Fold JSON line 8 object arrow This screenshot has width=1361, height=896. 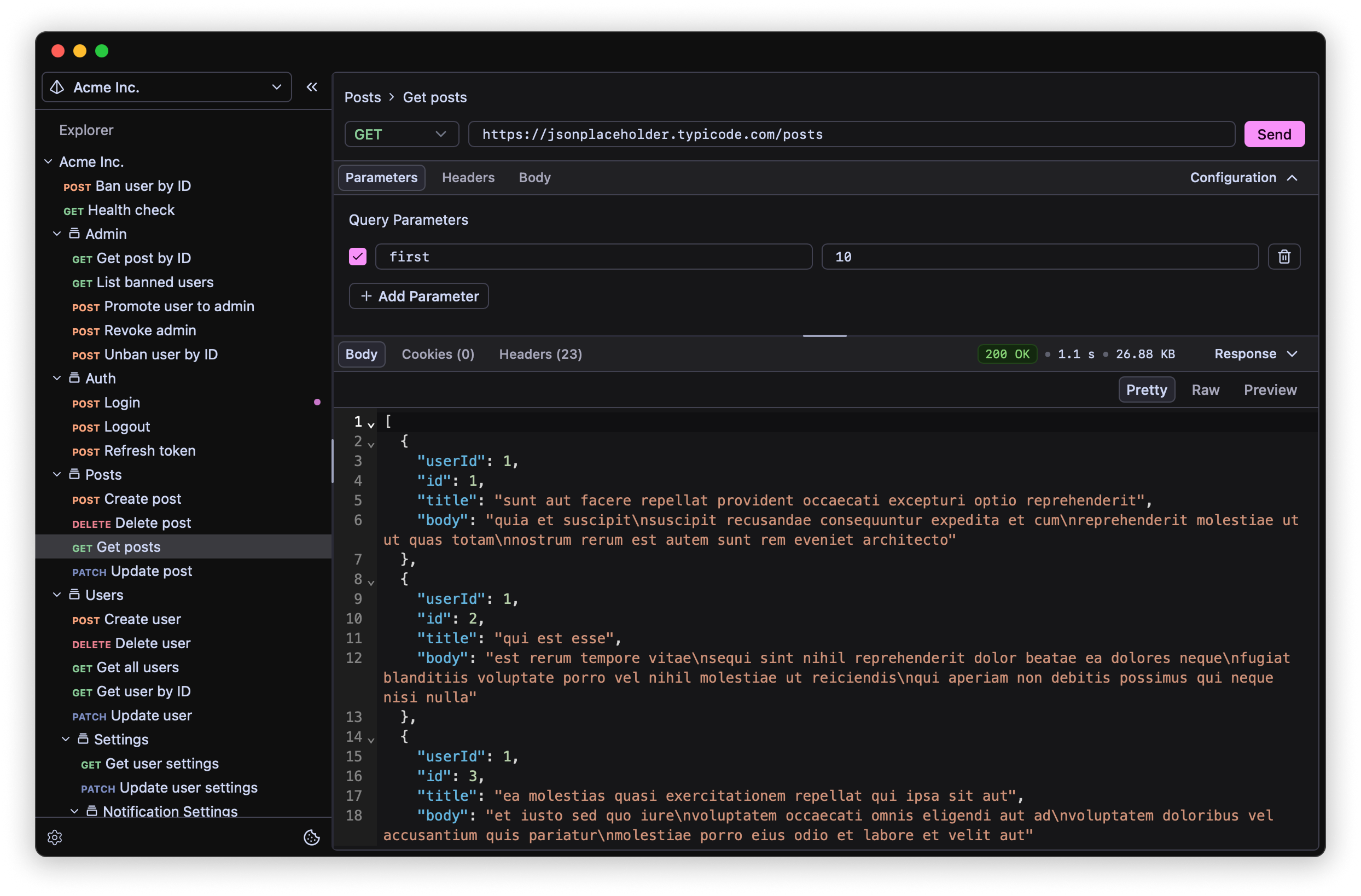coord(371,582)
